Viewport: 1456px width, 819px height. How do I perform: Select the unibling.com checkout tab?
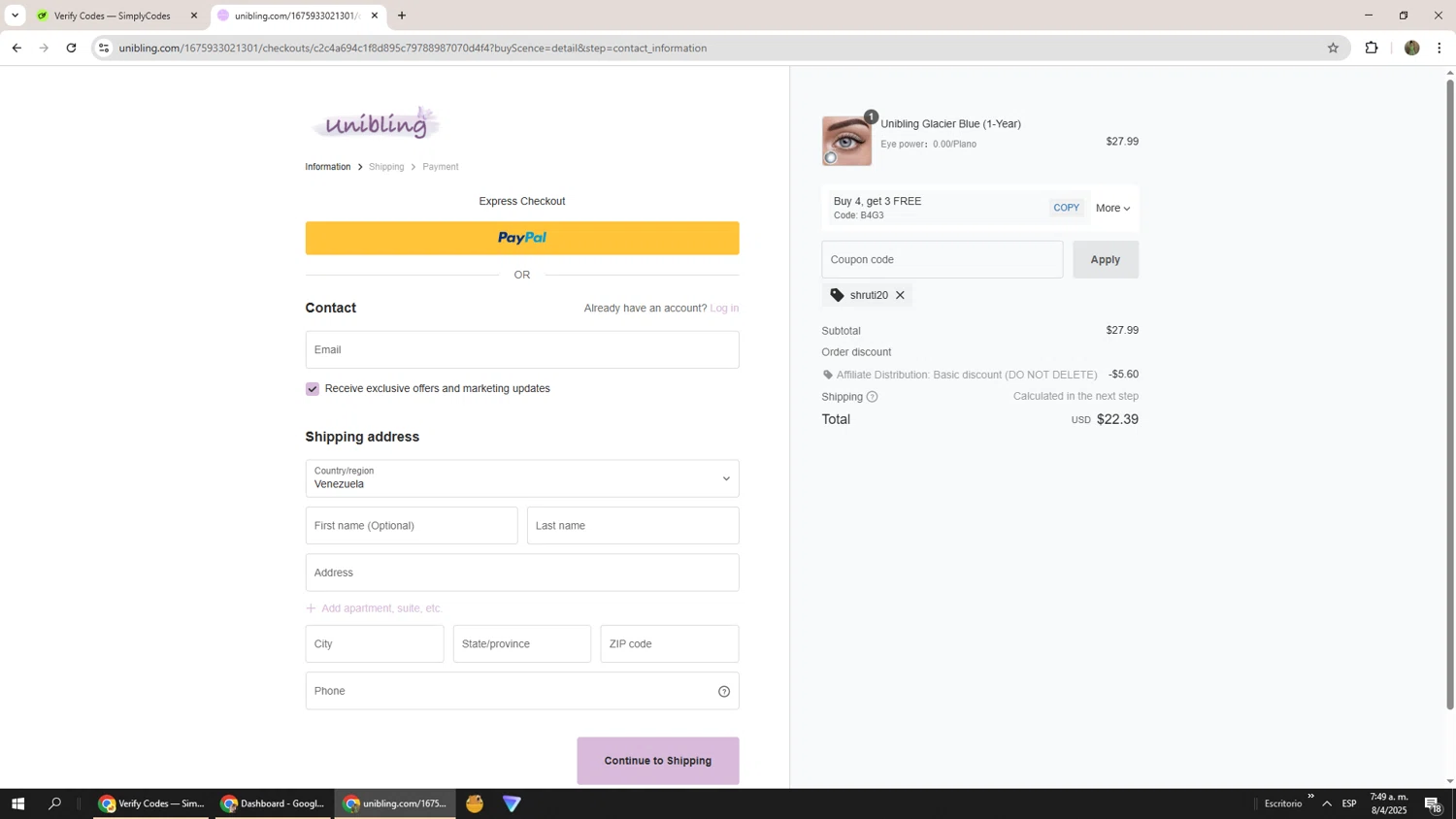click(x=297, y=16)
